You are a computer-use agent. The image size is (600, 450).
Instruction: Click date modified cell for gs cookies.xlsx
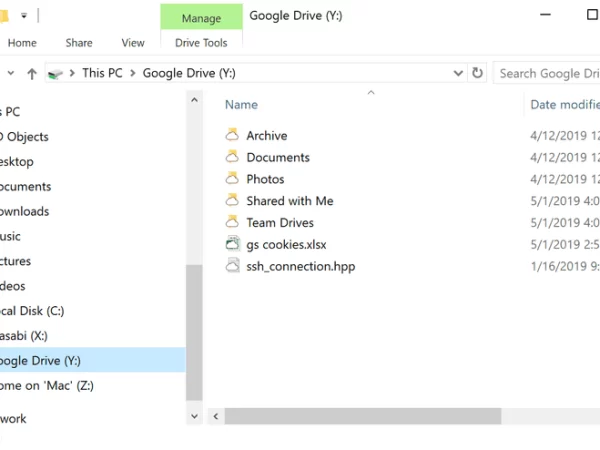(565, 245)
